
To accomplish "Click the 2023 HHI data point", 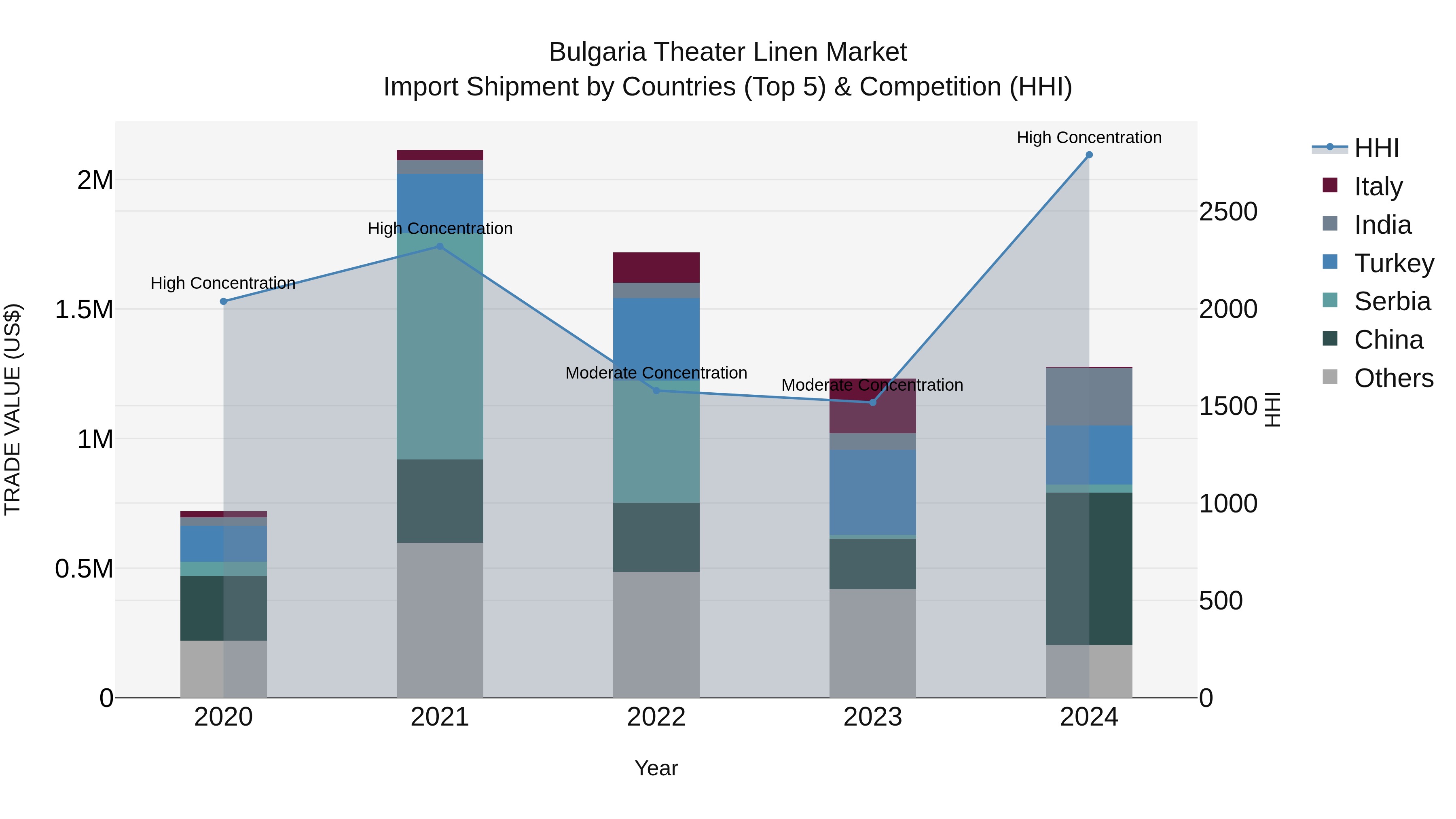I will pyautogui.click(x=873, y=402).
